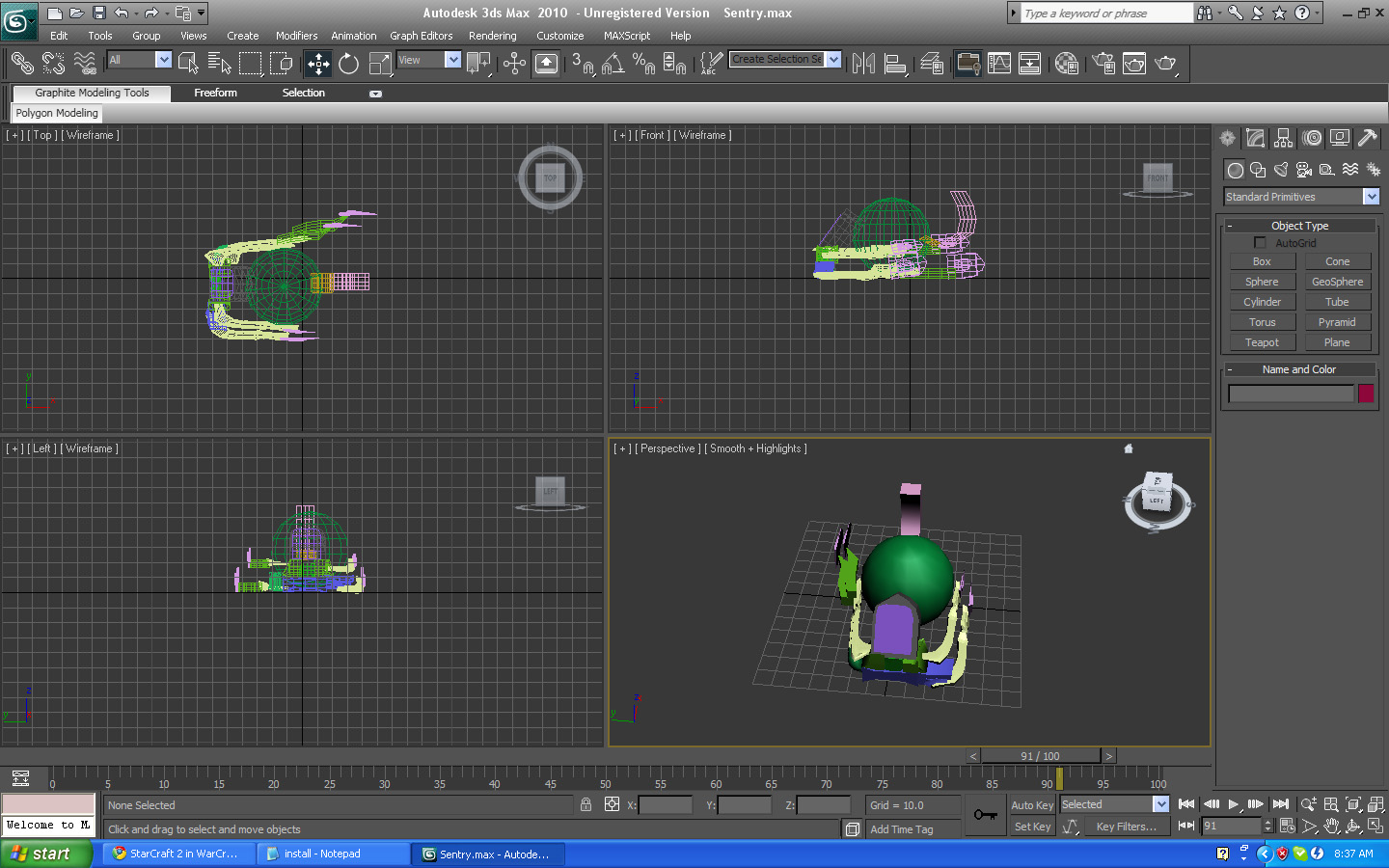Open the Material Editor
Image resolution: width=1389 pixels, height=868 pixels.
pyautogui.click(x=1067, y=64)
